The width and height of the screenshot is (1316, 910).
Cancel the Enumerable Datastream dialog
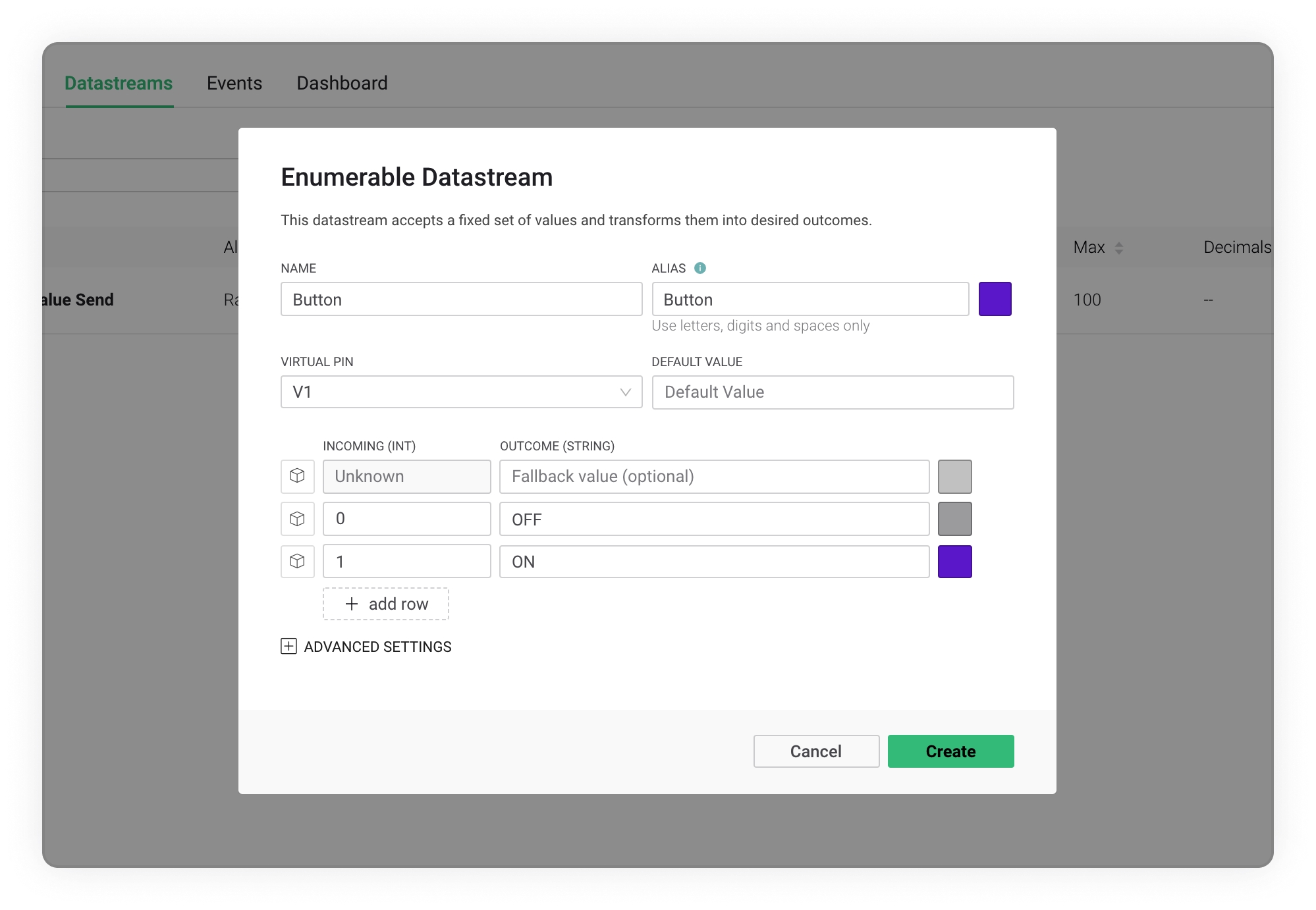point(815,751)
